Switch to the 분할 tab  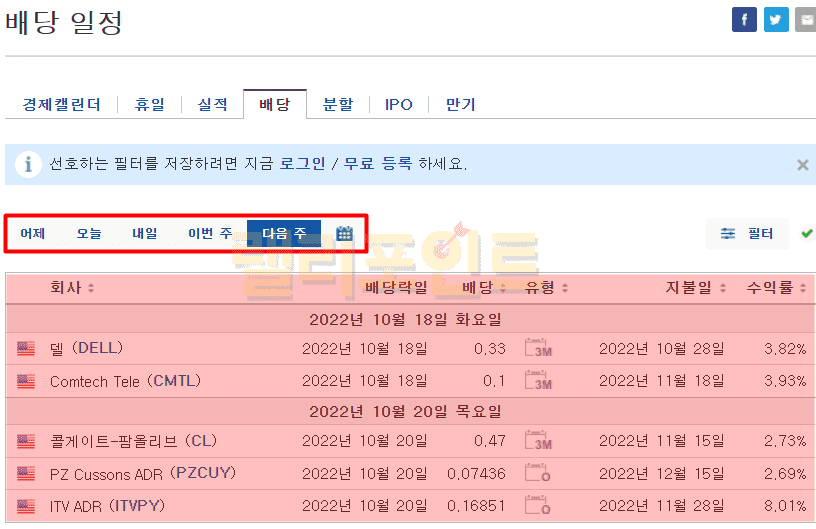click(338, 105)
